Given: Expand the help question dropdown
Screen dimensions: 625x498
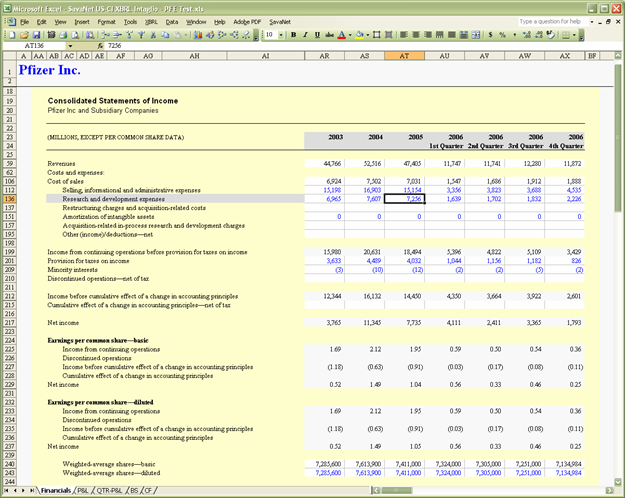Looking at the screenshot, I should tap(592, 22).
